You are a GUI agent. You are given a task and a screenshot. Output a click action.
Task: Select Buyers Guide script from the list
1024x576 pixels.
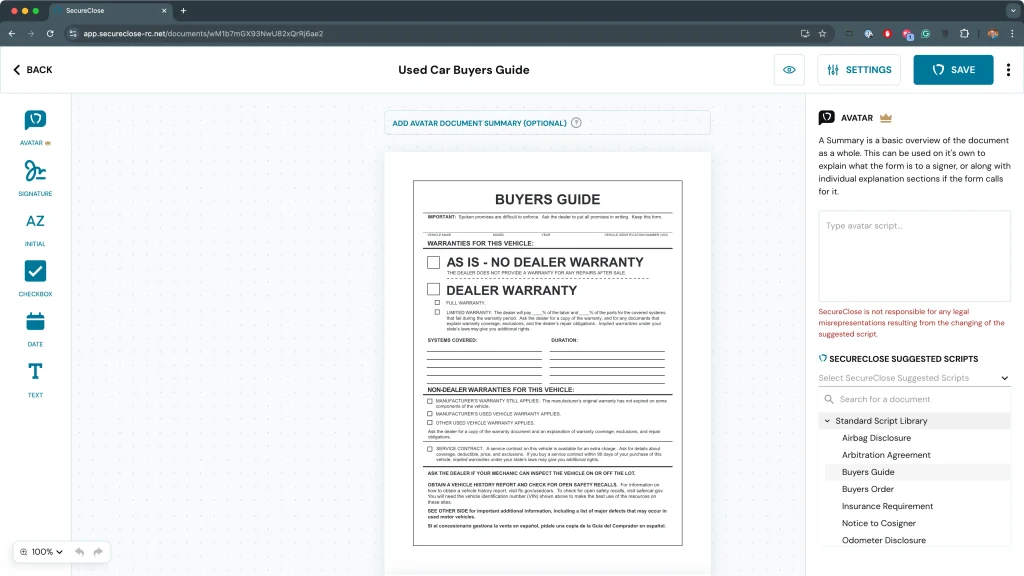[868, 472]
